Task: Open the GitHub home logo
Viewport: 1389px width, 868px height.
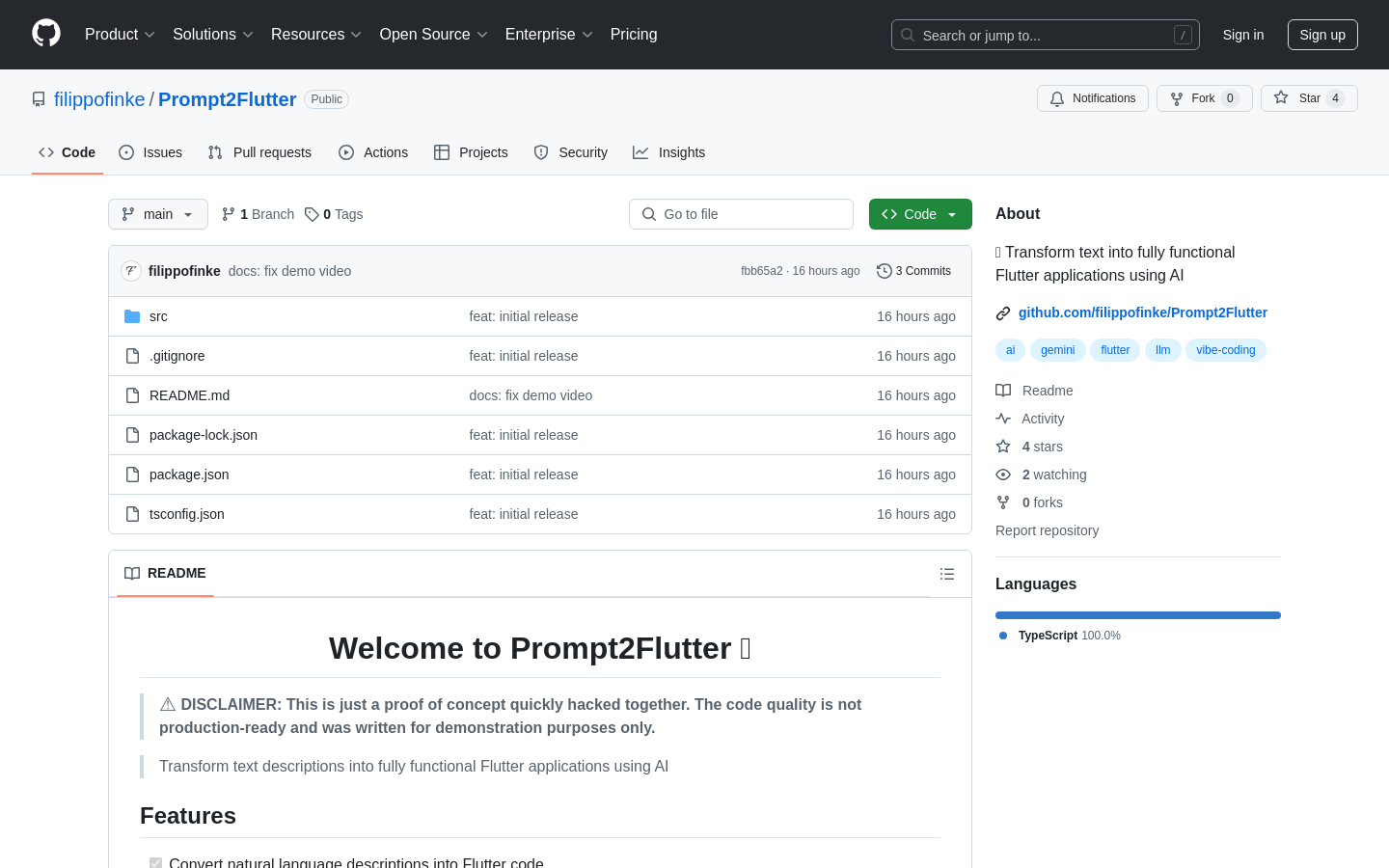Action: coord(46,34)
